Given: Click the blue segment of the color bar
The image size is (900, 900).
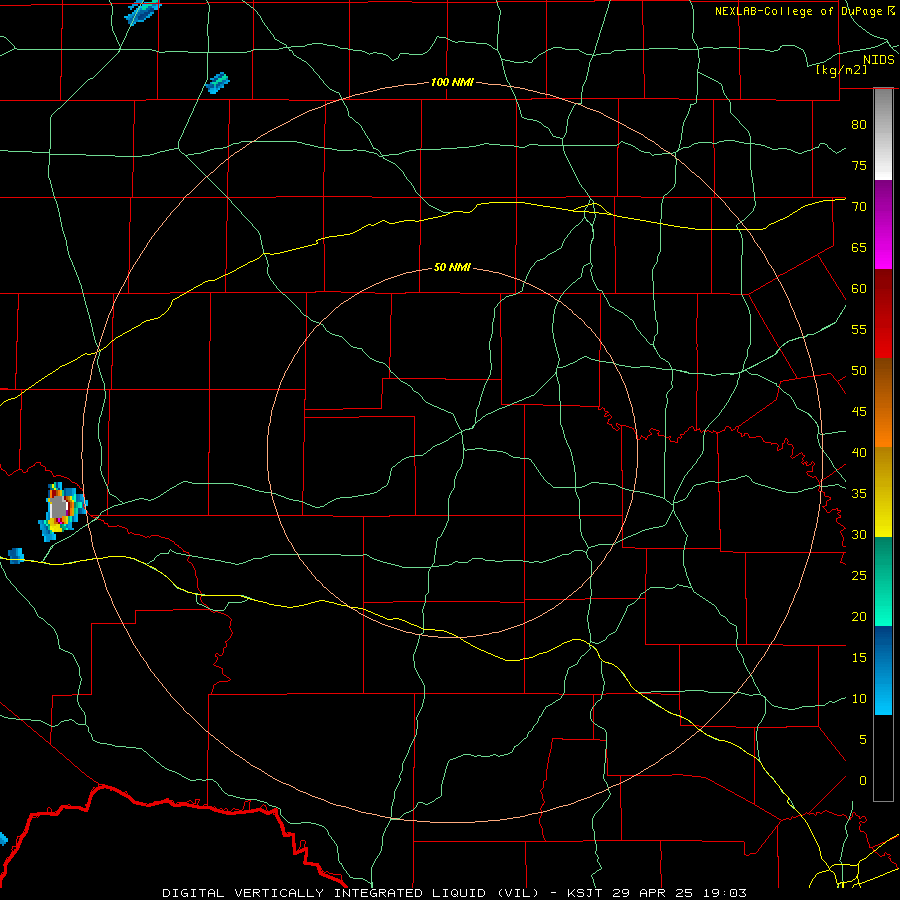Looking at the screenshot, I should coord(883,670).
